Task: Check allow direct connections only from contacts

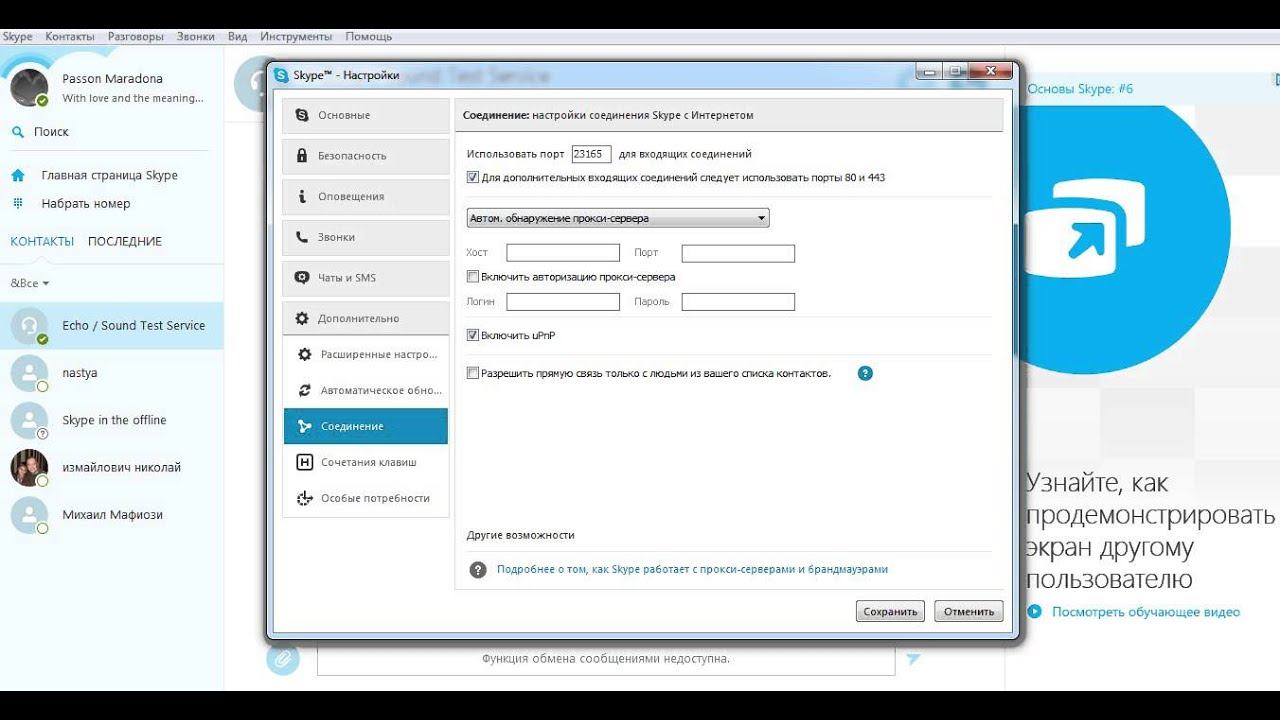Action: click(473, 373)
